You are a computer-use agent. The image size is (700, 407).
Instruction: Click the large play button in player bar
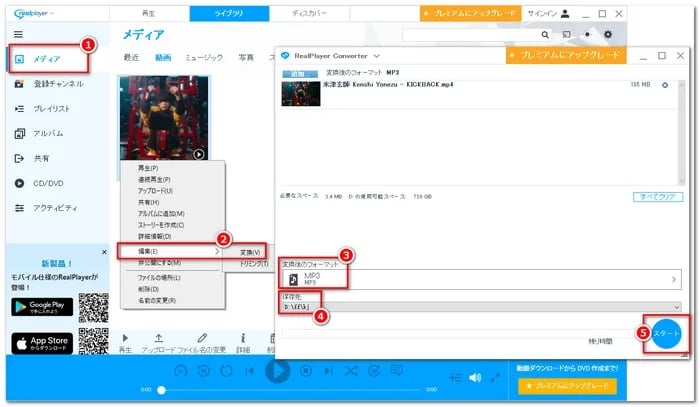point(277,370)
